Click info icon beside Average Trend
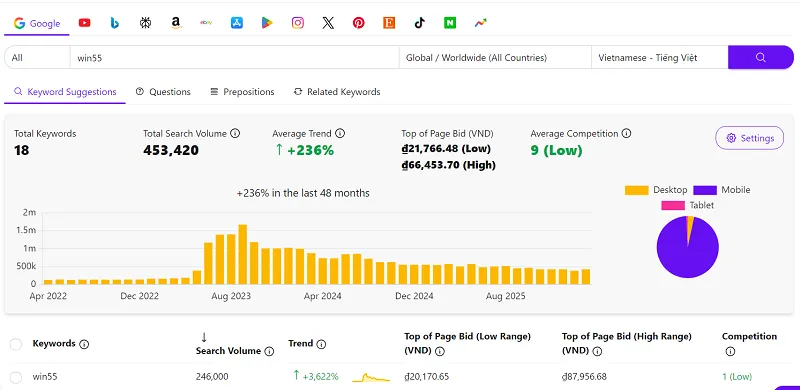 point(340,134)
